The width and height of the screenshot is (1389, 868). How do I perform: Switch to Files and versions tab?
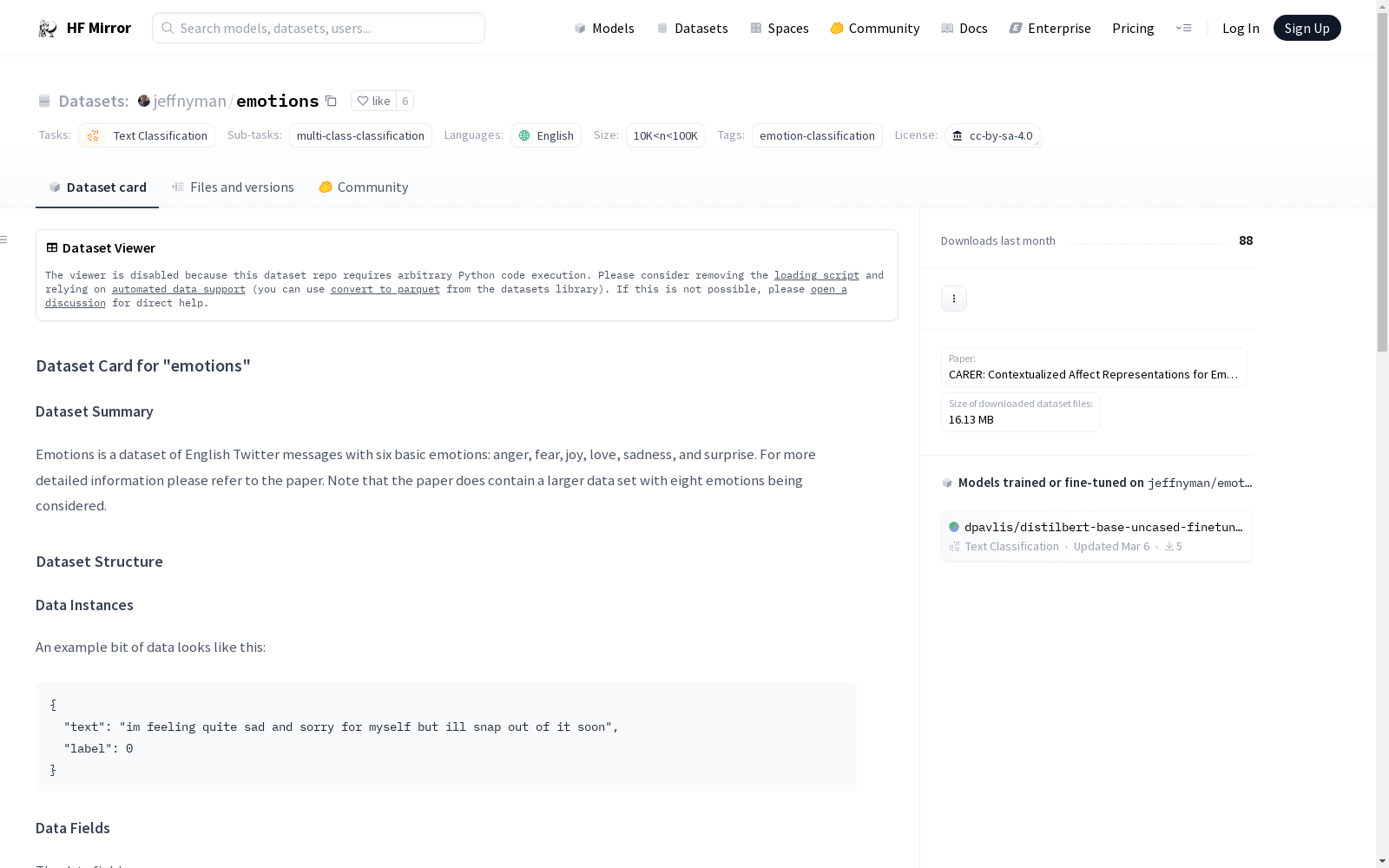pyautogui.click(x=233, y=187)
